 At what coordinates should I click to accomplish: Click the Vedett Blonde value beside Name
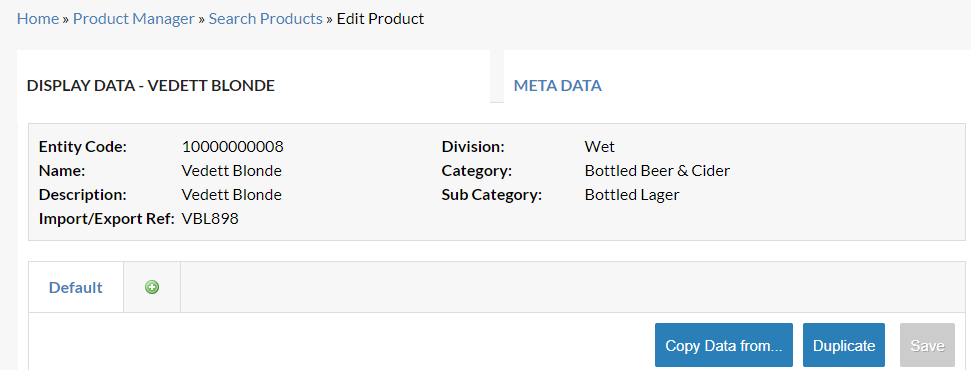[x=232, y=170]
